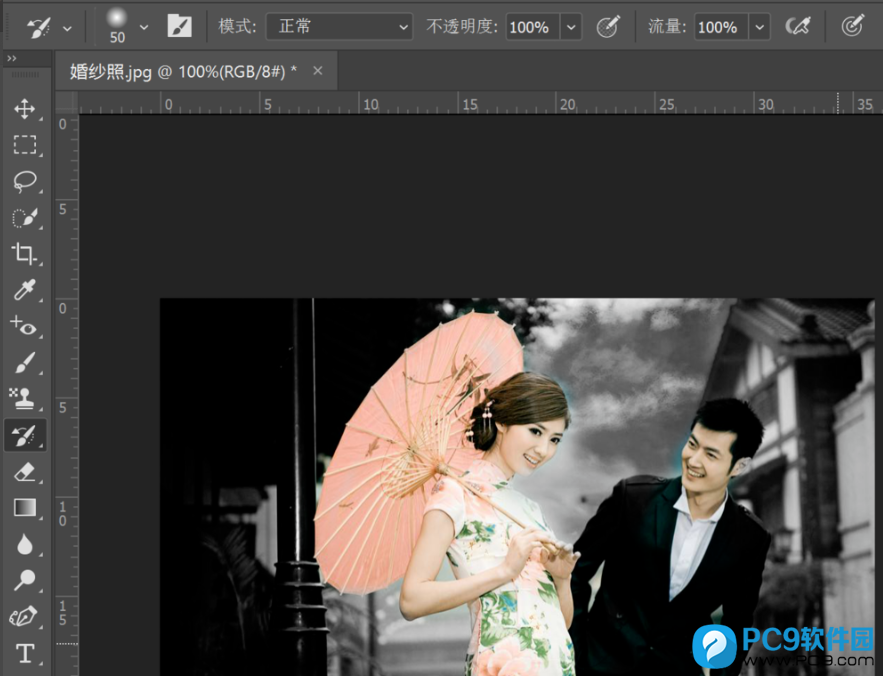Image resolution: width=883 pixels, height=676 pixels.
Task: Select the History Brush tool in the toolbar
Action: (25, 435)
